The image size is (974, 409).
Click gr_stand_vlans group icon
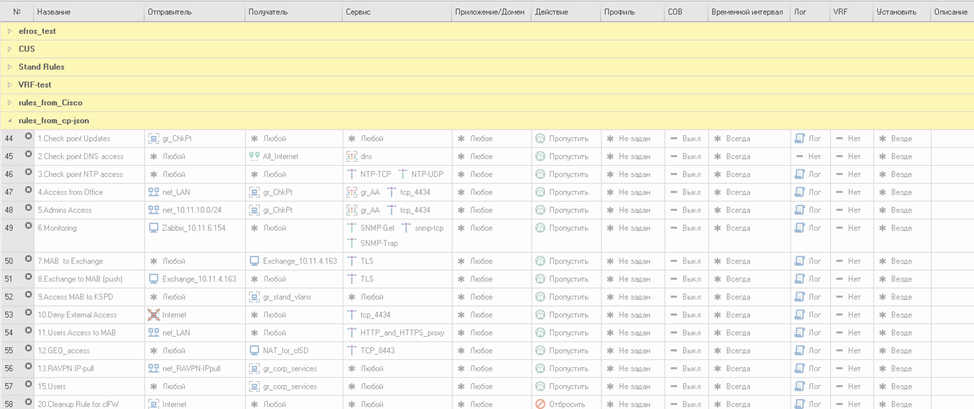(x=253, y=297)
